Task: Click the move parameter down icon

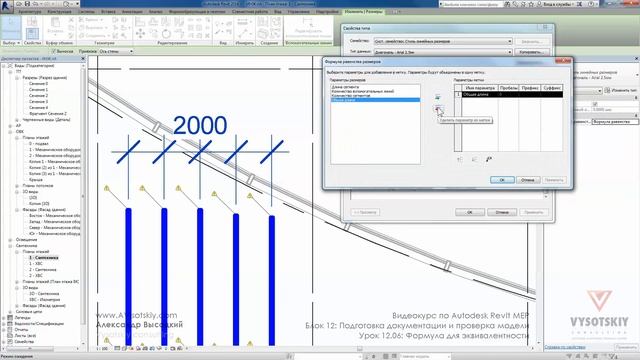Action: click(474, 160)
